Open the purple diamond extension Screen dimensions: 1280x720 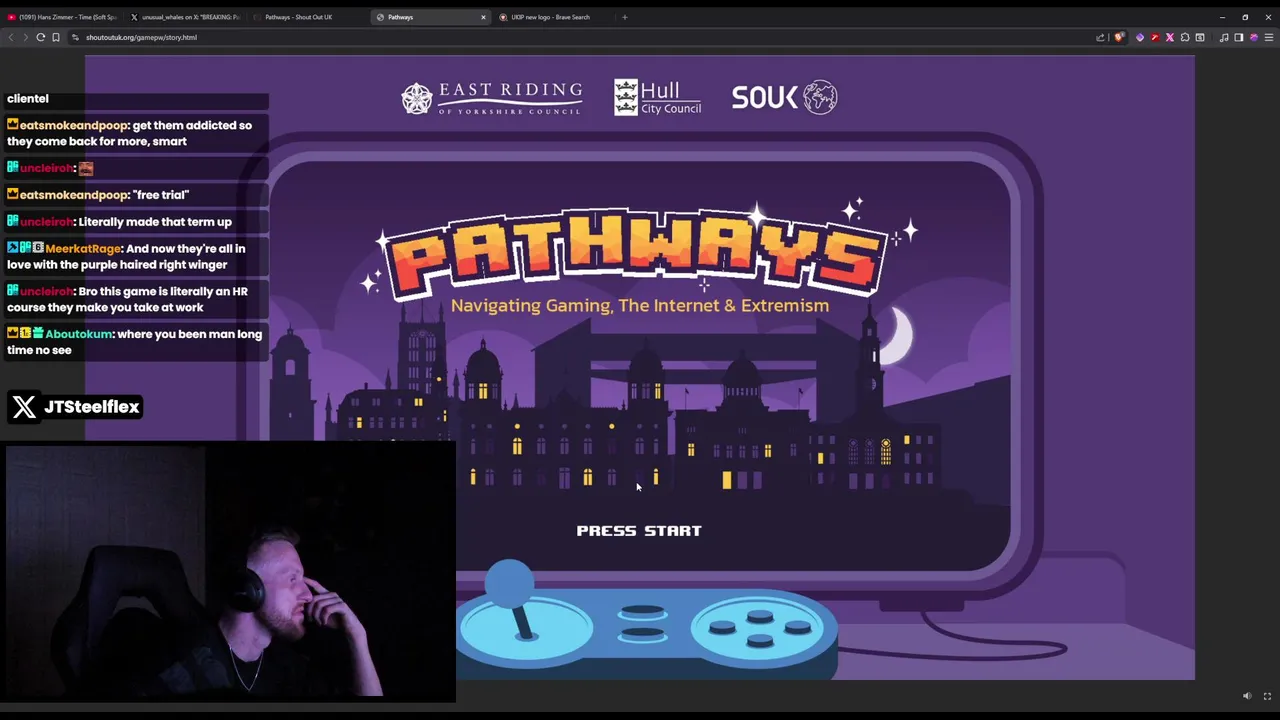coord(1140,37)
